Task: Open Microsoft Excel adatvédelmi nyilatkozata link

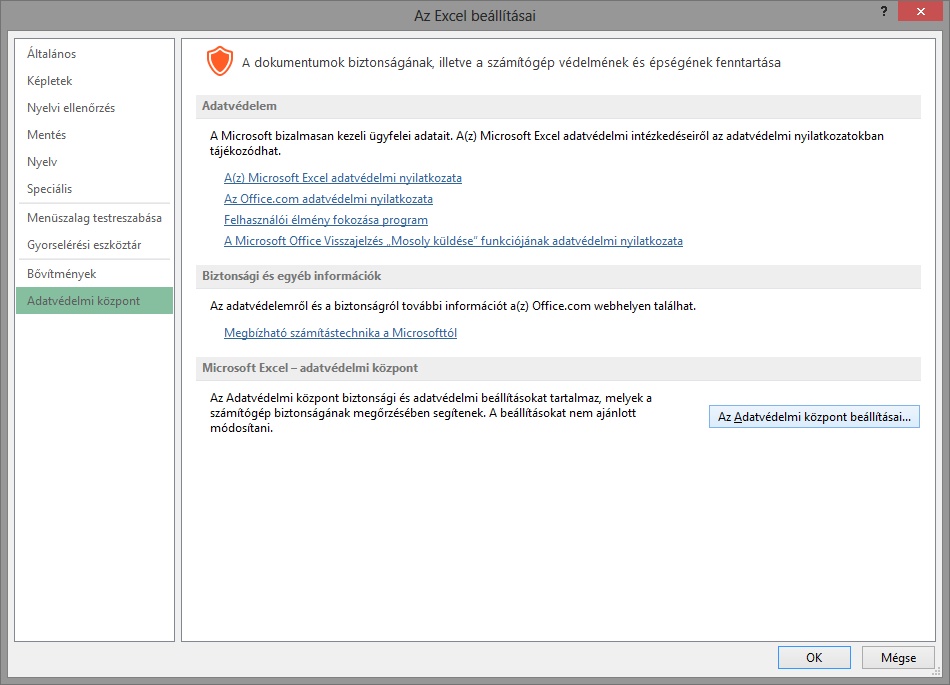Action: click(x=343, y=178)
